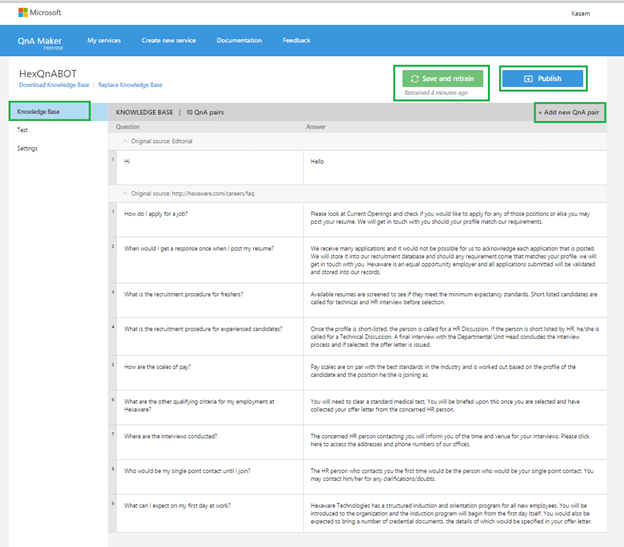Click the refresh icon on Save and retrain
The height and width of the screenshot is (547, 624).
point(415,79)
